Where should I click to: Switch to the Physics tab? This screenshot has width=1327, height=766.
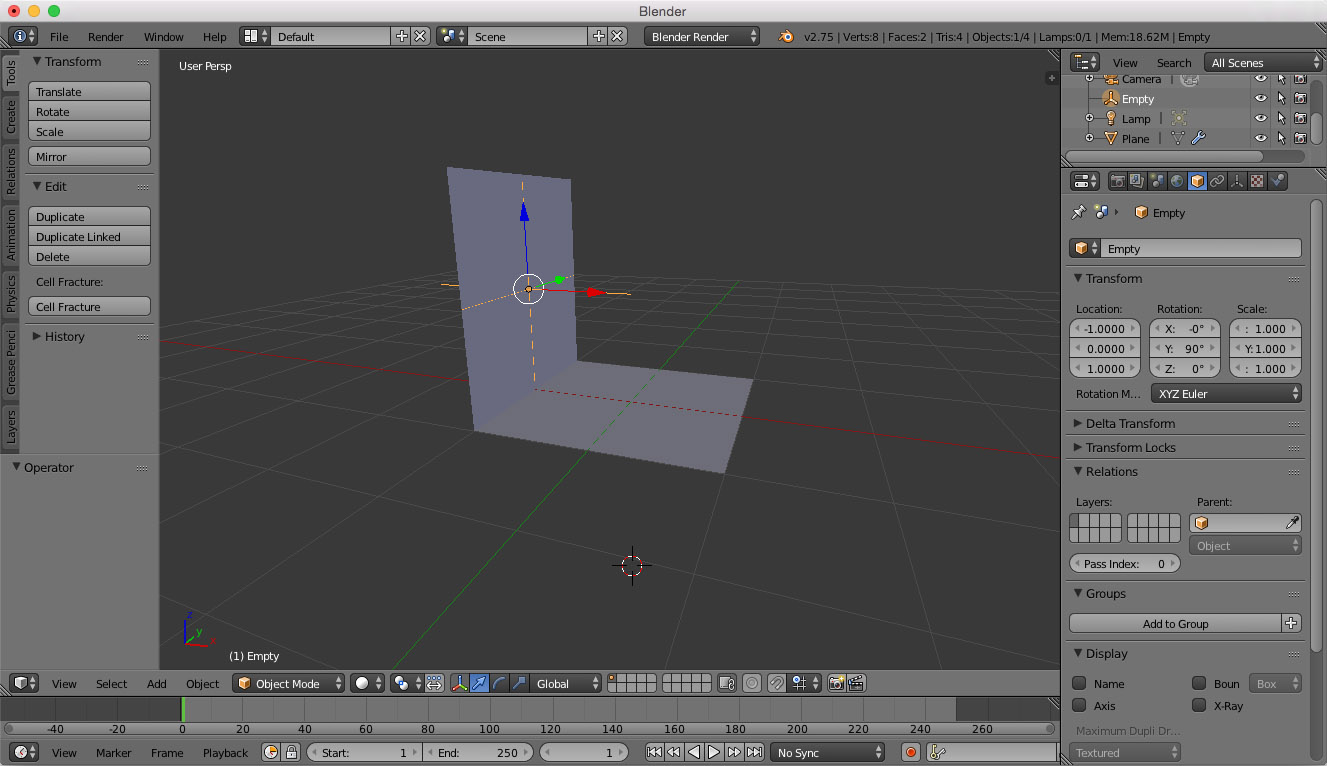click(x=11, y=294)
